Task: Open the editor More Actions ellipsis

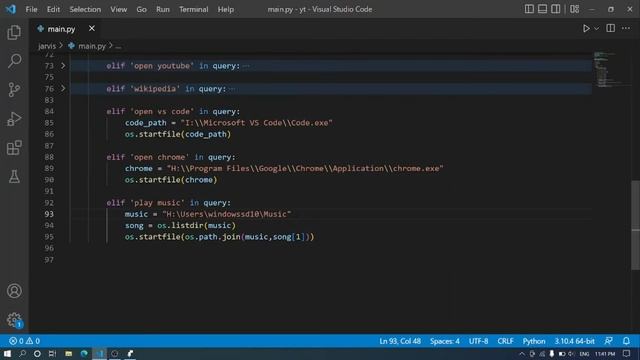Action: point(626,28)
